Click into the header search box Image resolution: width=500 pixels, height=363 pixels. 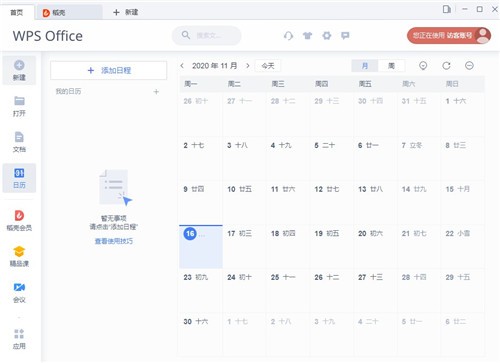pos(207,35)
